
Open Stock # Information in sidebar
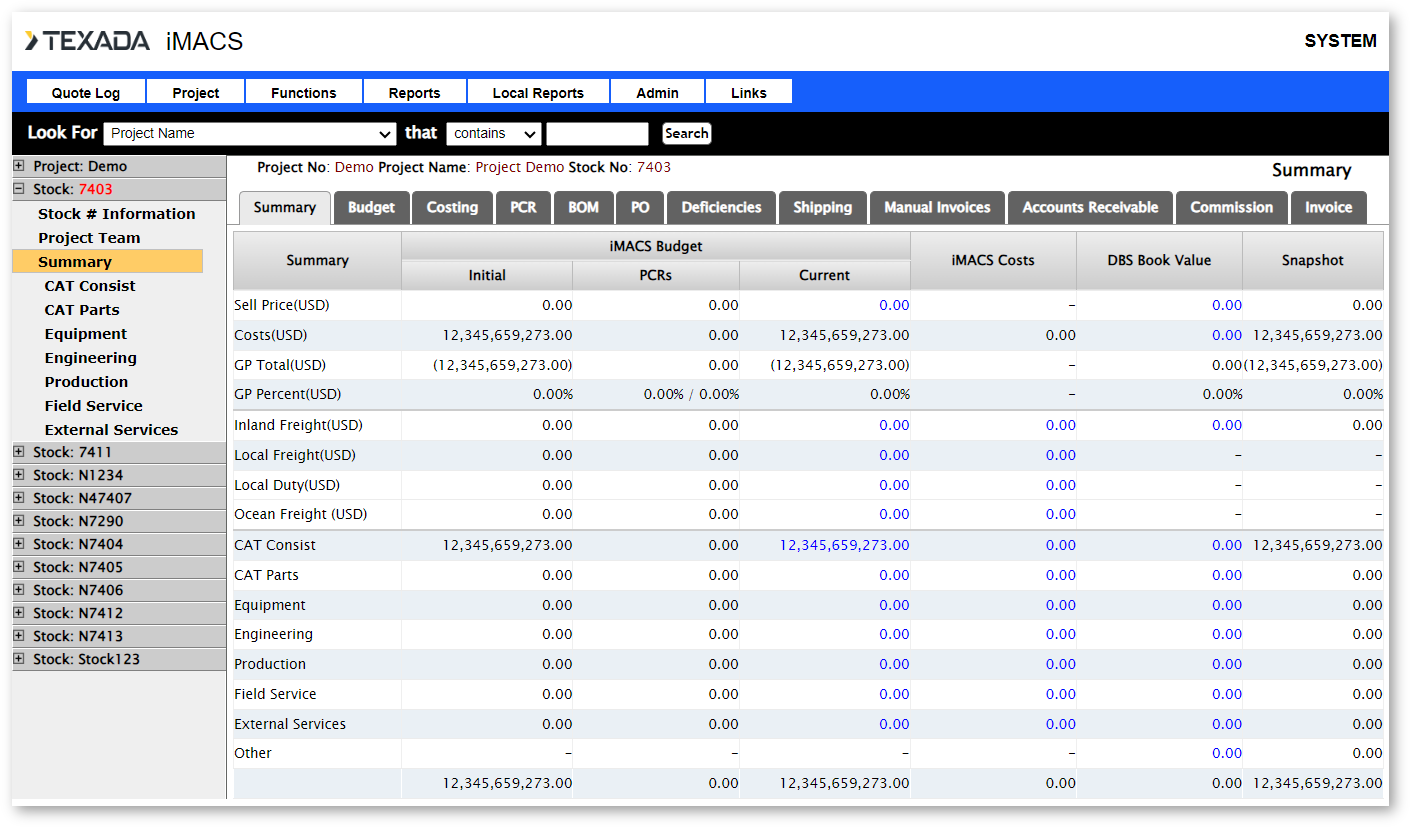117,214
